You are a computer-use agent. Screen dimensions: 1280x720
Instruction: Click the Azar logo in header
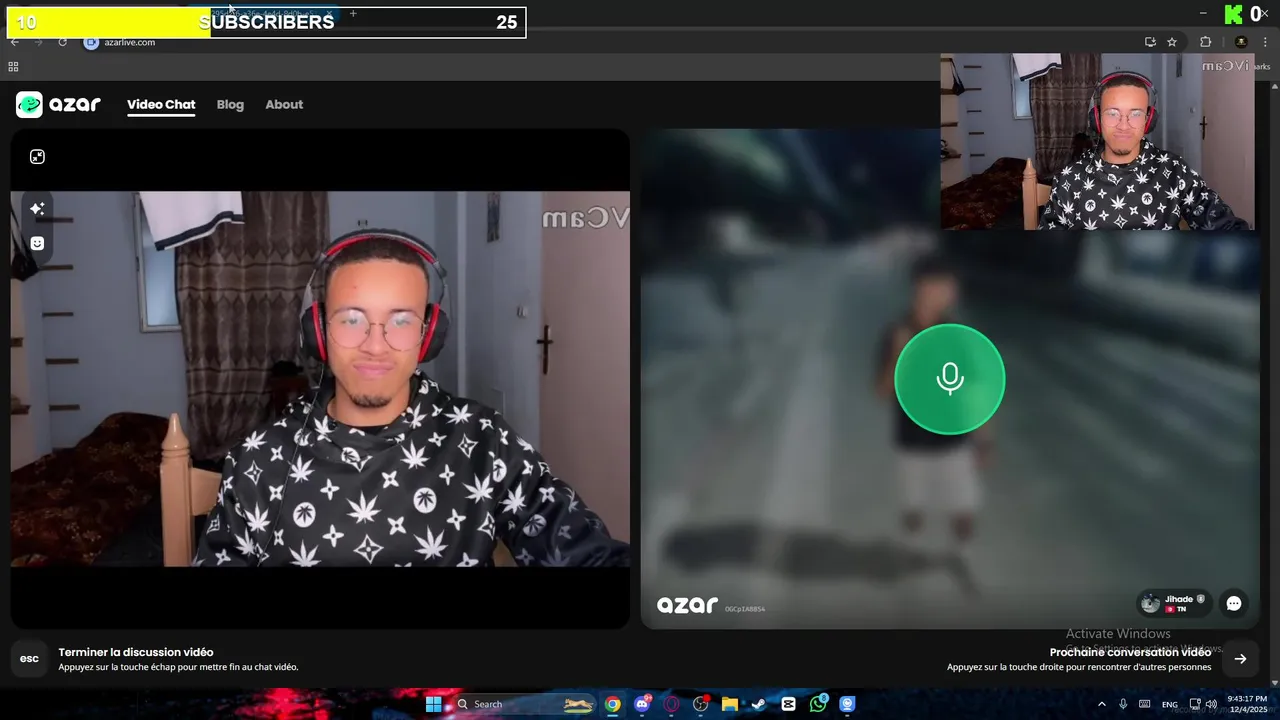tap(58, 104)
